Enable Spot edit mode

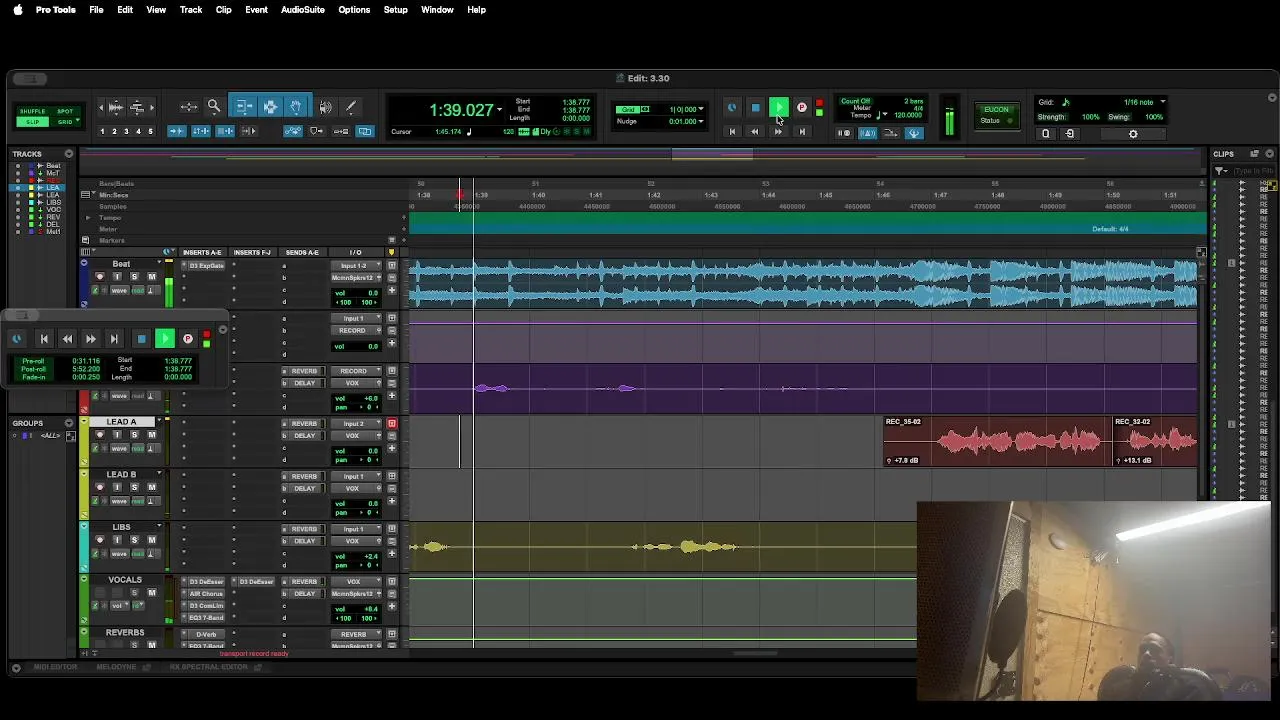point(65,111)
